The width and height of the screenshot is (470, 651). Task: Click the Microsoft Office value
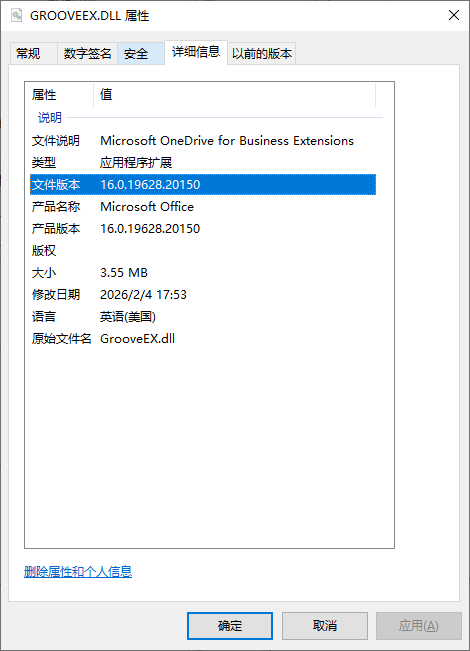click(x=147, y=207)
